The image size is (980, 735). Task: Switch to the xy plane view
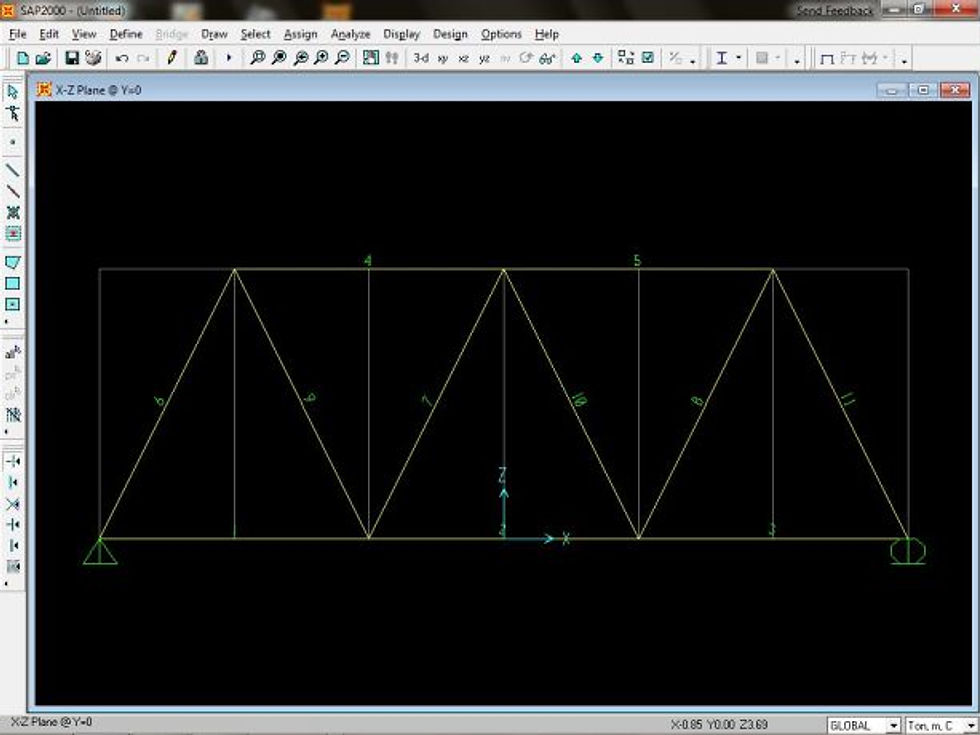pyautogui.click(x=443, y=58)
